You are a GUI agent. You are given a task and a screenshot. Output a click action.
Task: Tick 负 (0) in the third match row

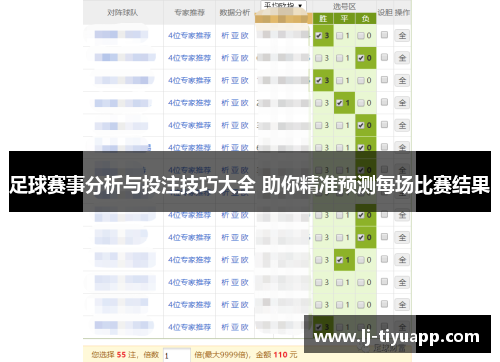361,80
